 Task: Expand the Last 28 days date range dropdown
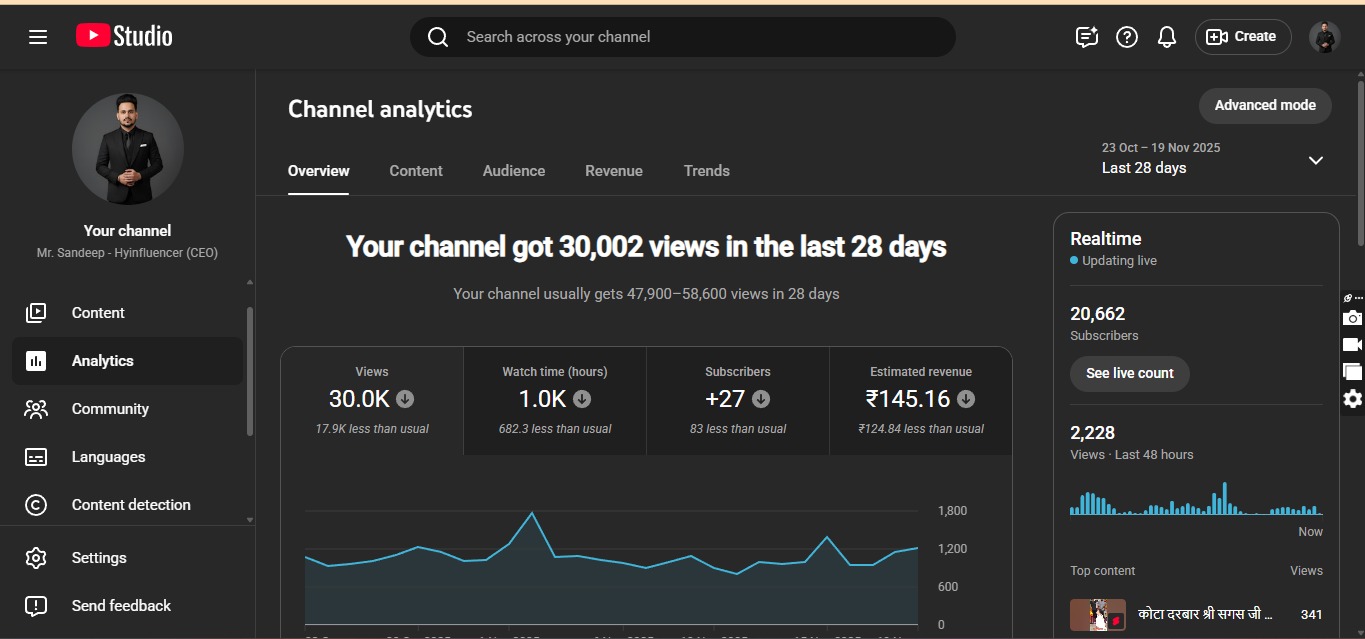pos(1315,160)
